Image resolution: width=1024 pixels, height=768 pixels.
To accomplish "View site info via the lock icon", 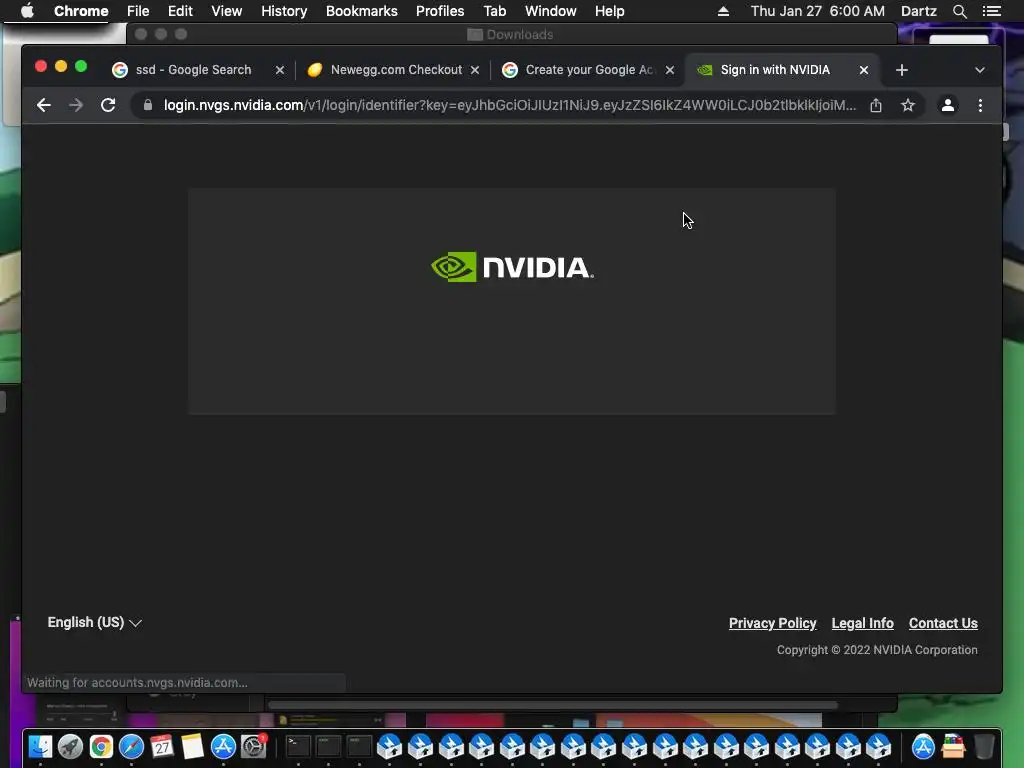I will (x=148, y=105).
